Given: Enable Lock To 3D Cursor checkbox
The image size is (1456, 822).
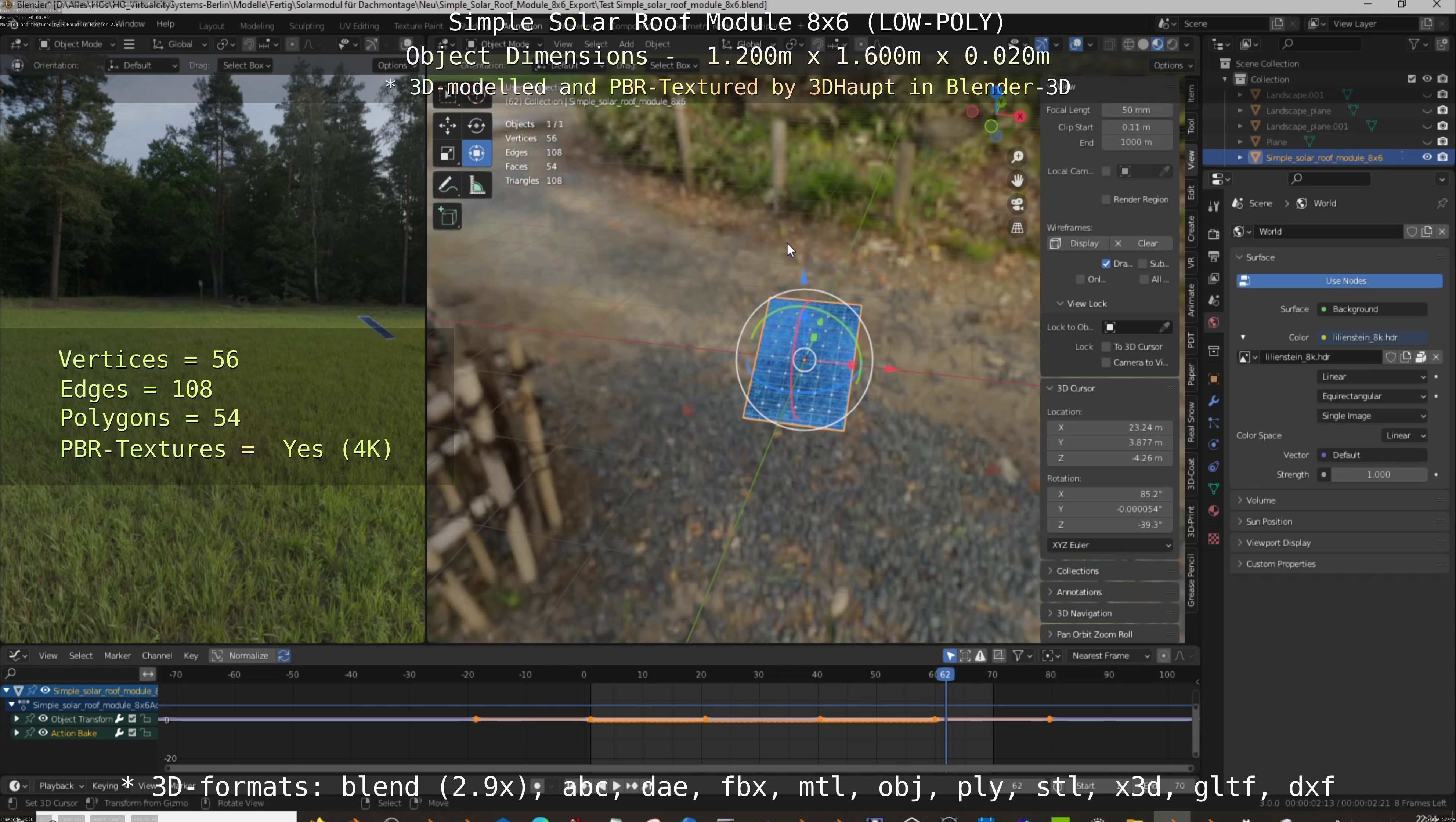Looking at the screenshot, I should coord(1106,347).
